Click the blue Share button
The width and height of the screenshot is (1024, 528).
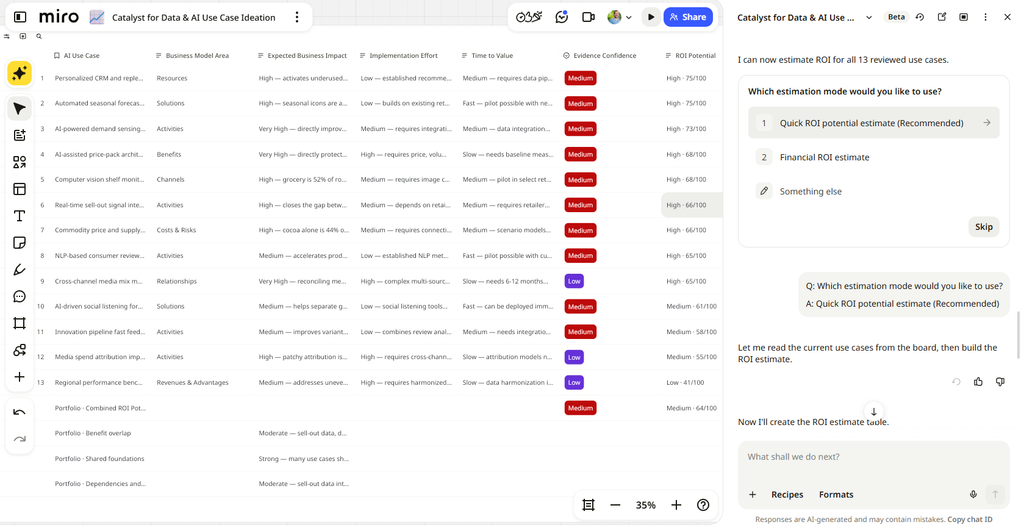[688, 17]
